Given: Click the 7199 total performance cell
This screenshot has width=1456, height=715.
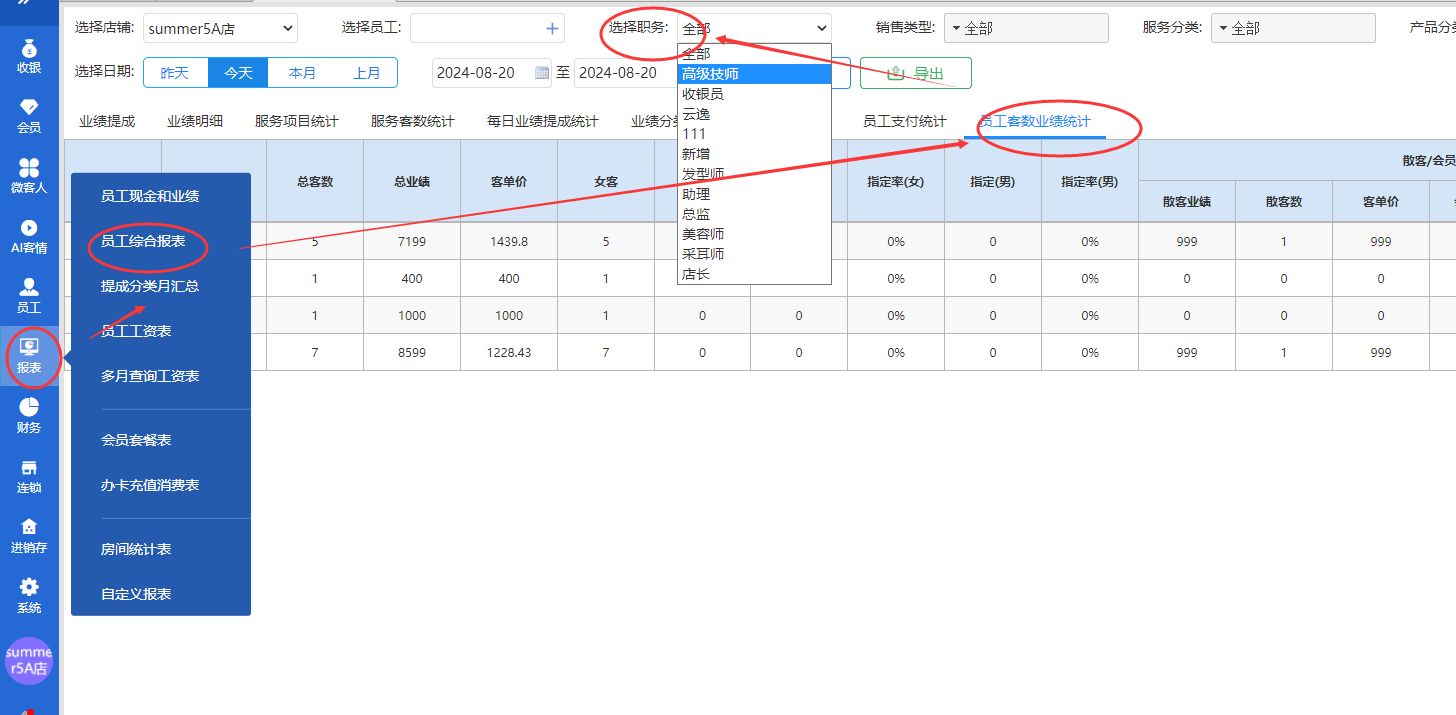Looking at the screenshot, I should (x=412, y=241).
